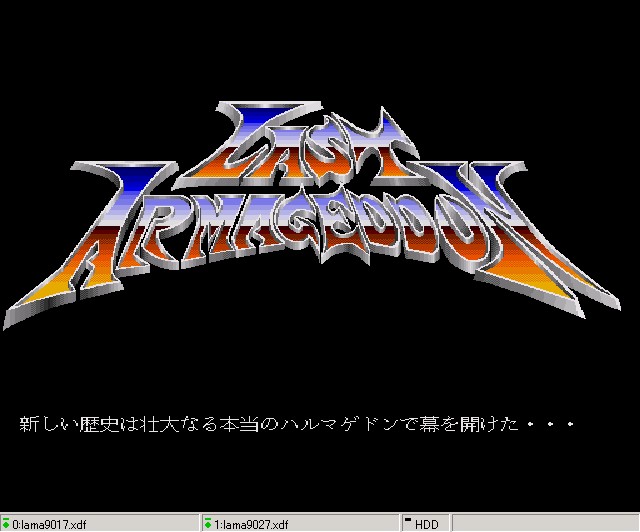Click the HDD label in status bar
The image size is (640, 532).
pyautogui.click(x=427, y=524)
